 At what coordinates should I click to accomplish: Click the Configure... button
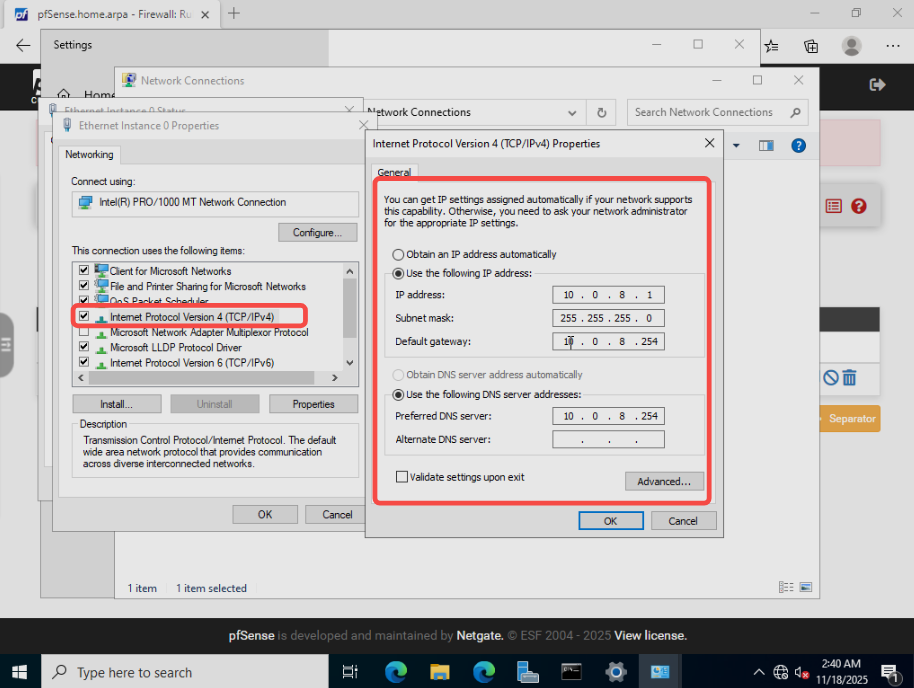tap(317, 233)
